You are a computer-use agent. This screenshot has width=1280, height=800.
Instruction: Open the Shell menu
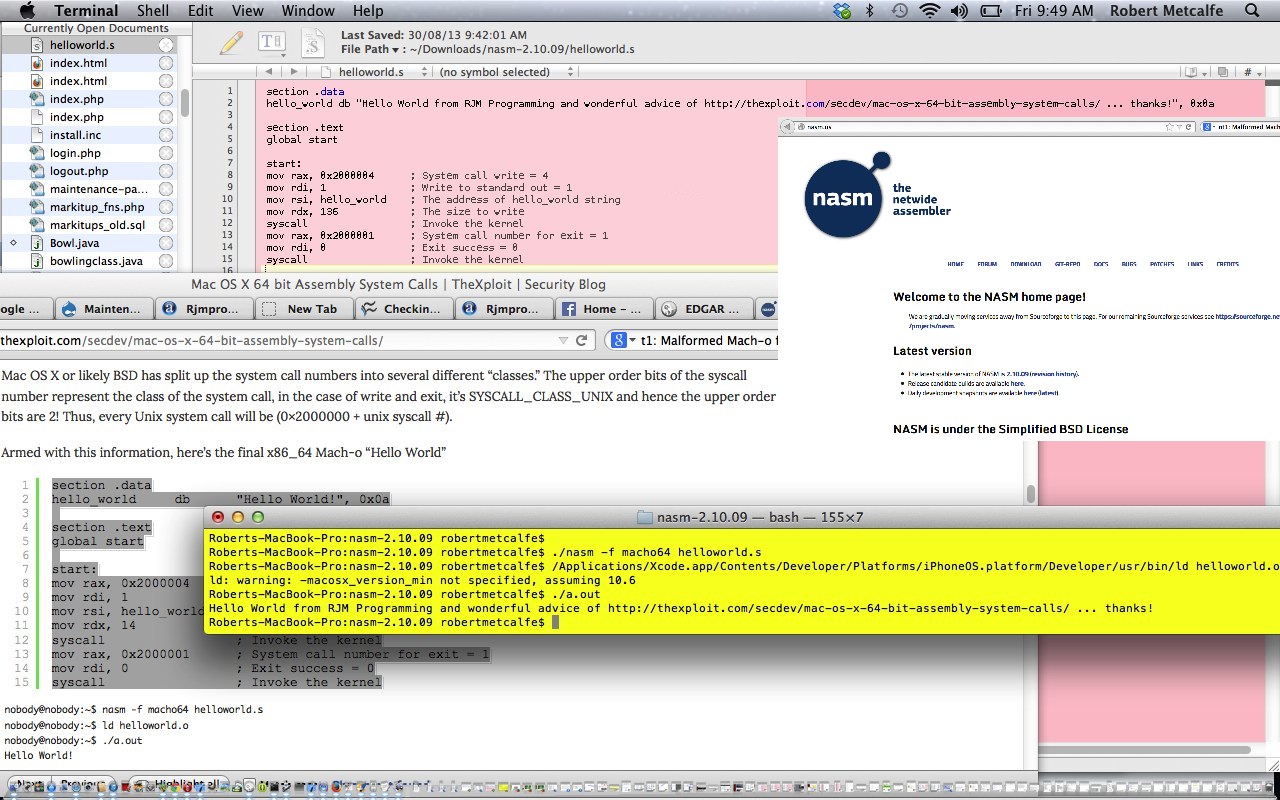coord(153,11)
